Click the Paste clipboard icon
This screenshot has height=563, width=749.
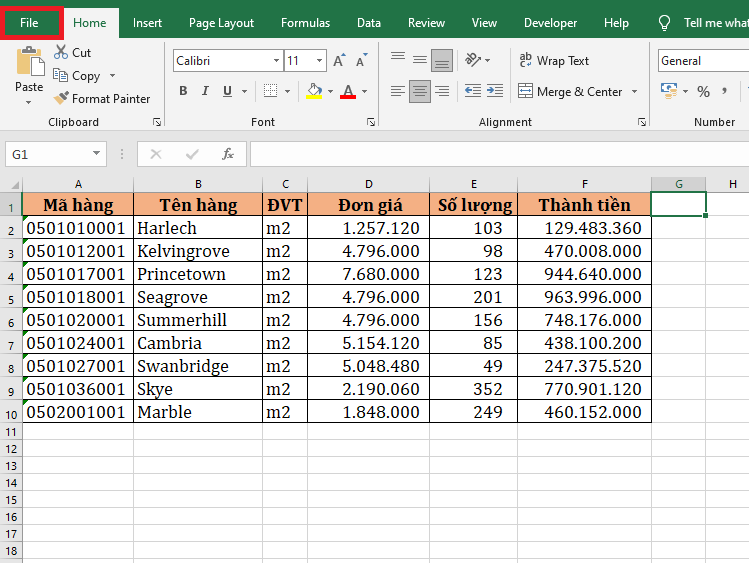(x=29, y=63)
